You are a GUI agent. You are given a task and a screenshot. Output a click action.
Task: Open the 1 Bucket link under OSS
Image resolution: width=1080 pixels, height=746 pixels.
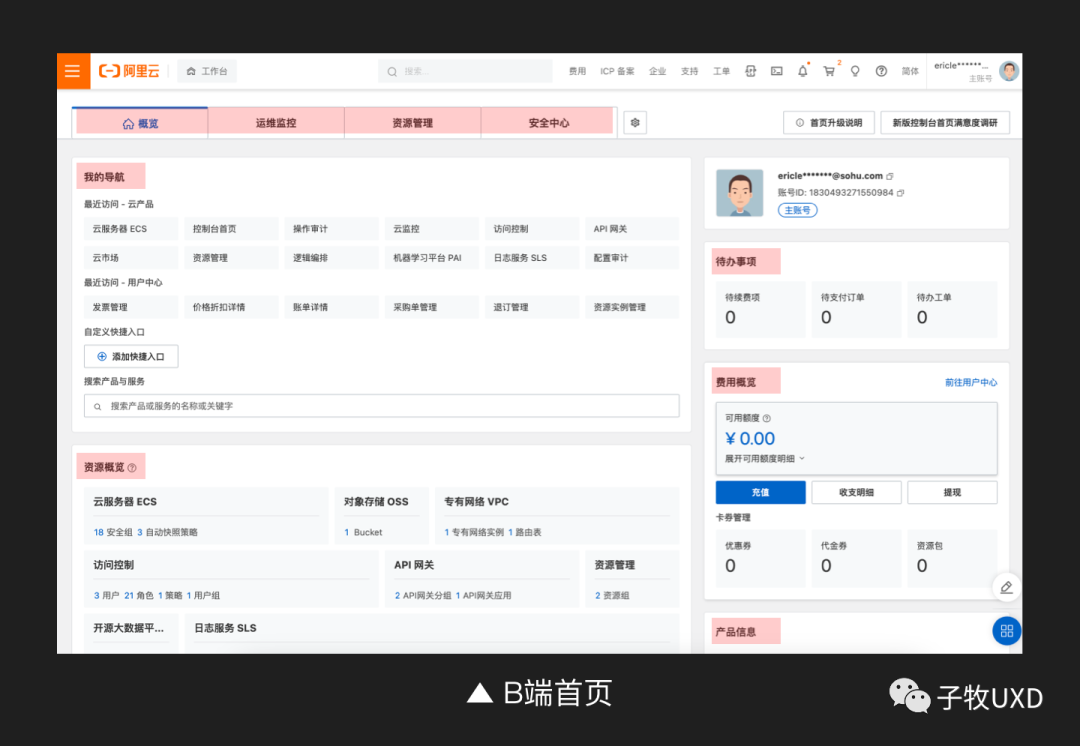(363, 532)
